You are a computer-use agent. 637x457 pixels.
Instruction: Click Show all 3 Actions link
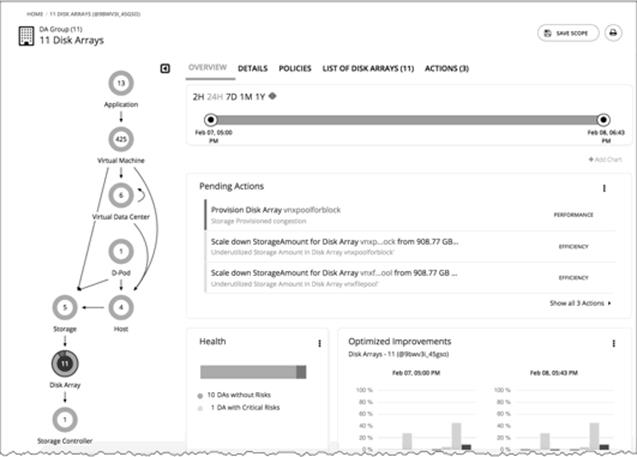point(580,303)
